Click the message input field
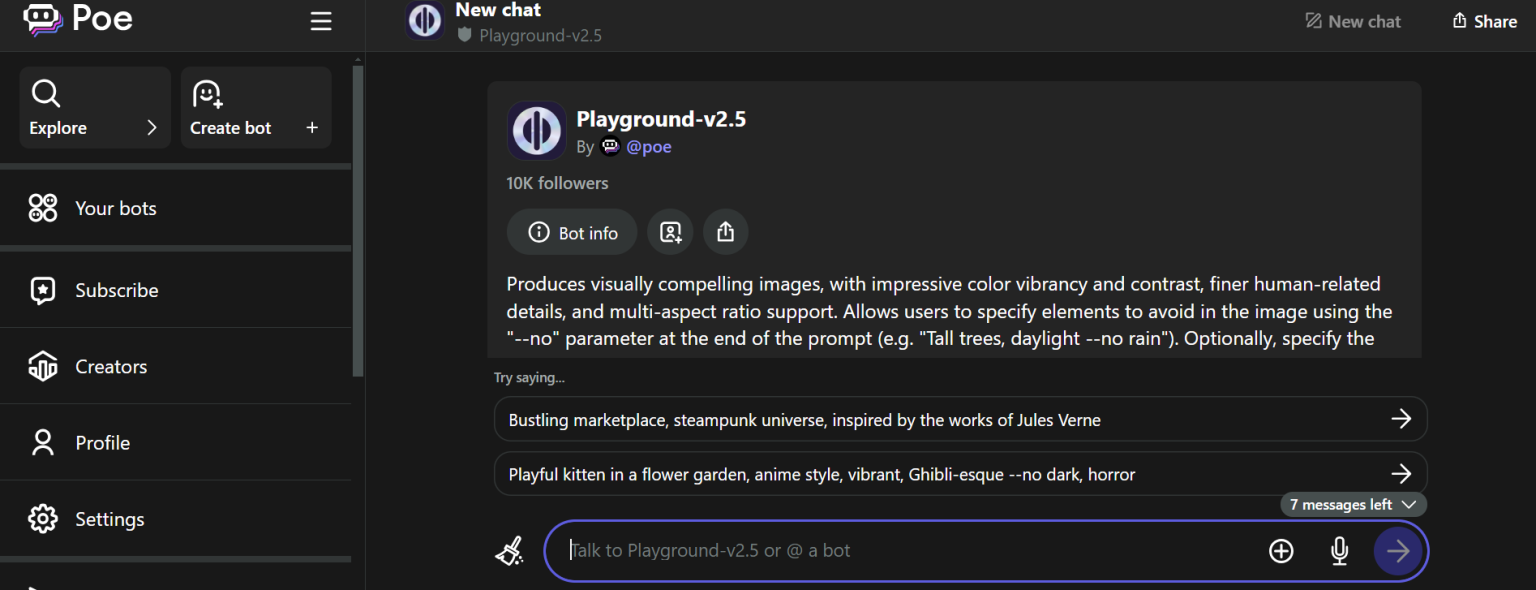The image size is (1536, 590). [x=900, y=550]
